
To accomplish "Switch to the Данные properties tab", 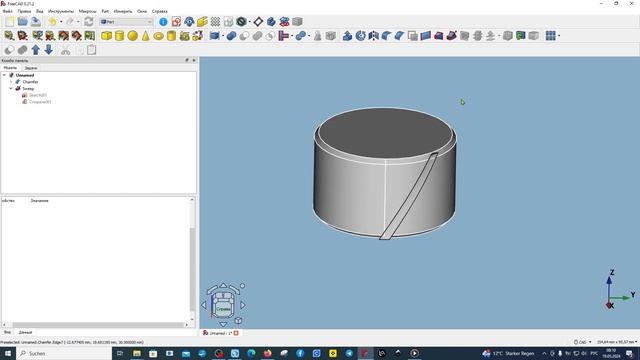I will [25, 332].
